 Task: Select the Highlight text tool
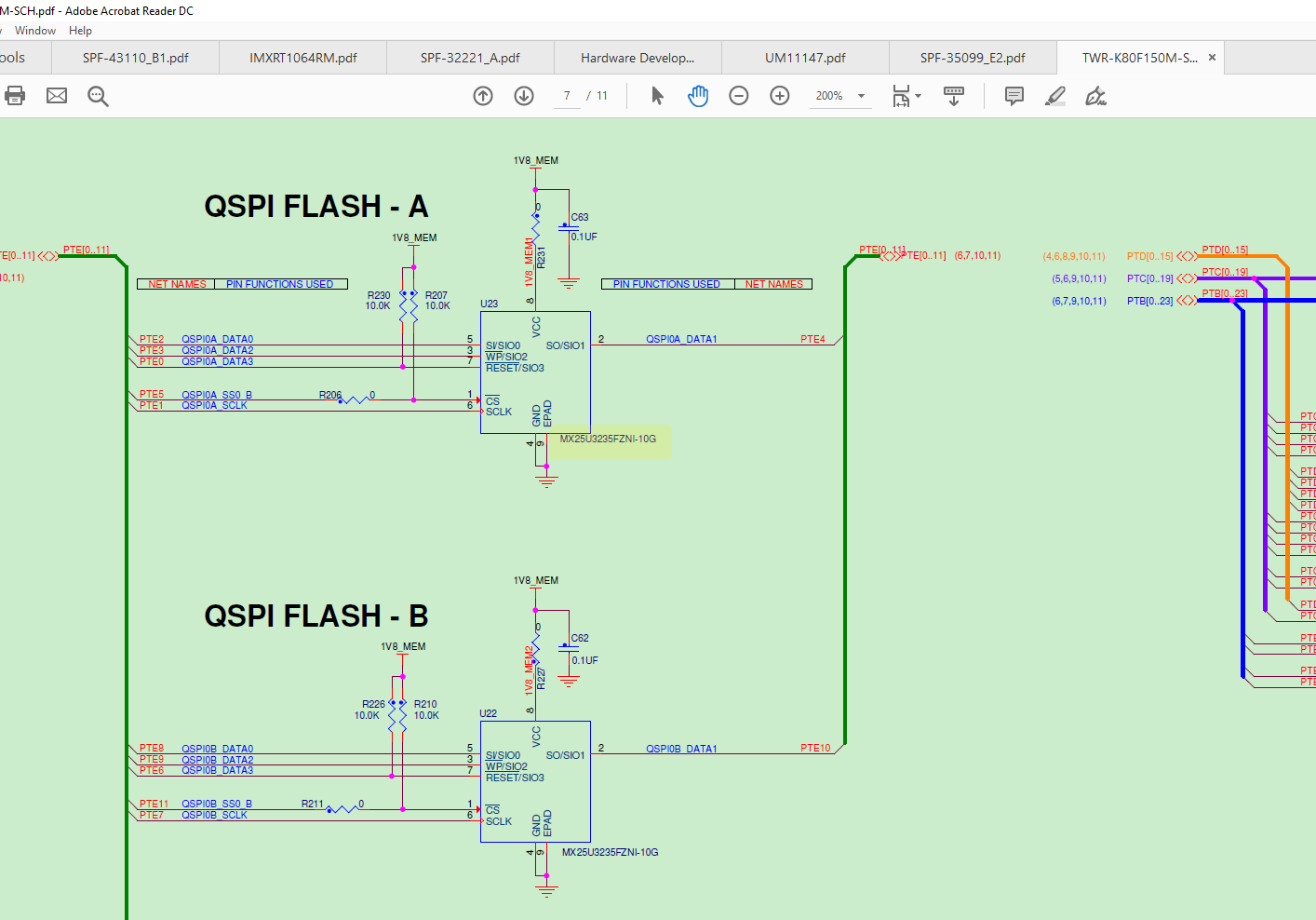[1055, 96]
